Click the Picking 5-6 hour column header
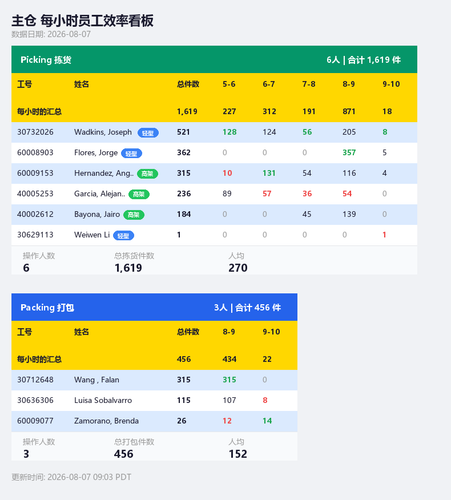 pos(229,84)
